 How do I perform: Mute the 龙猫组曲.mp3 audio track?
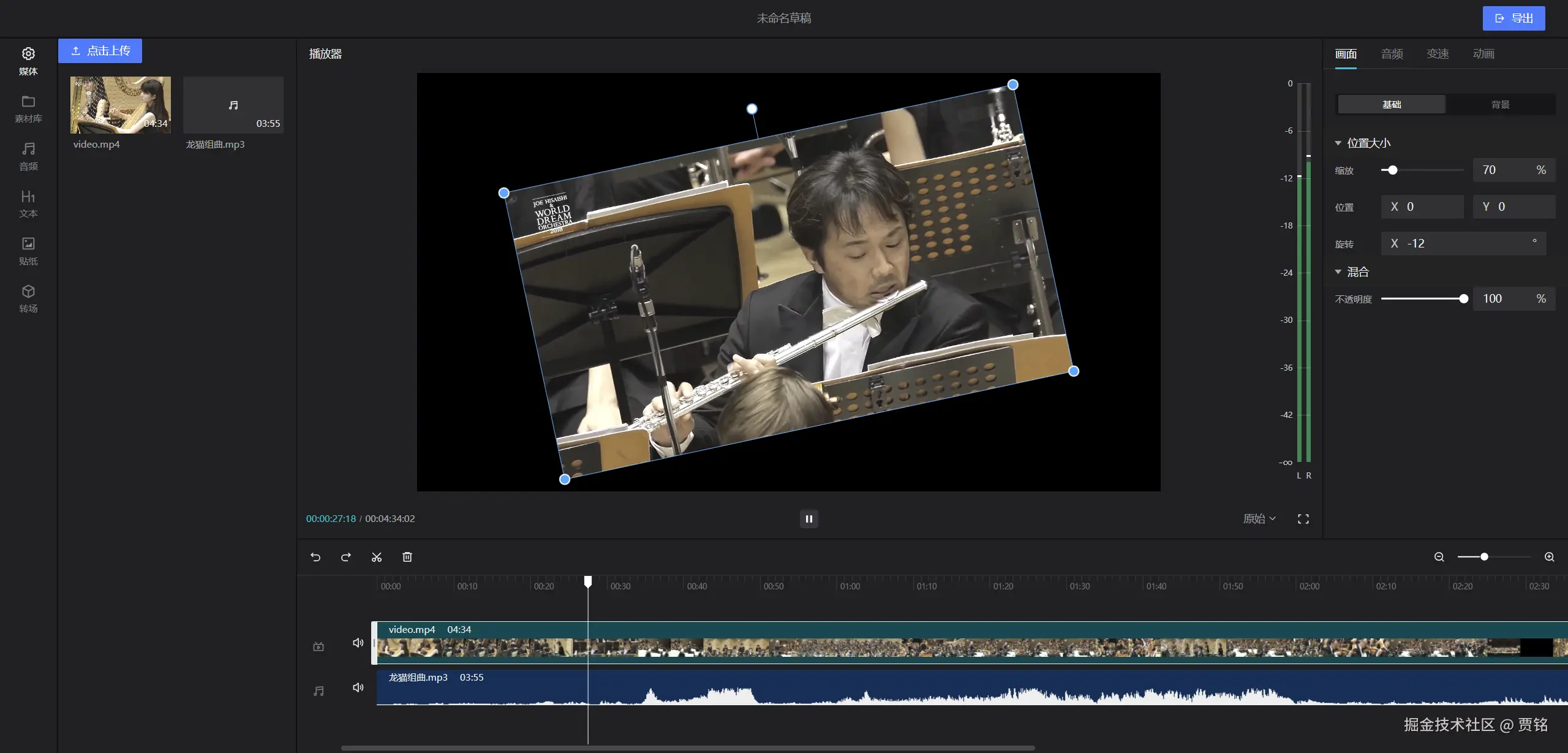(358, 687)
